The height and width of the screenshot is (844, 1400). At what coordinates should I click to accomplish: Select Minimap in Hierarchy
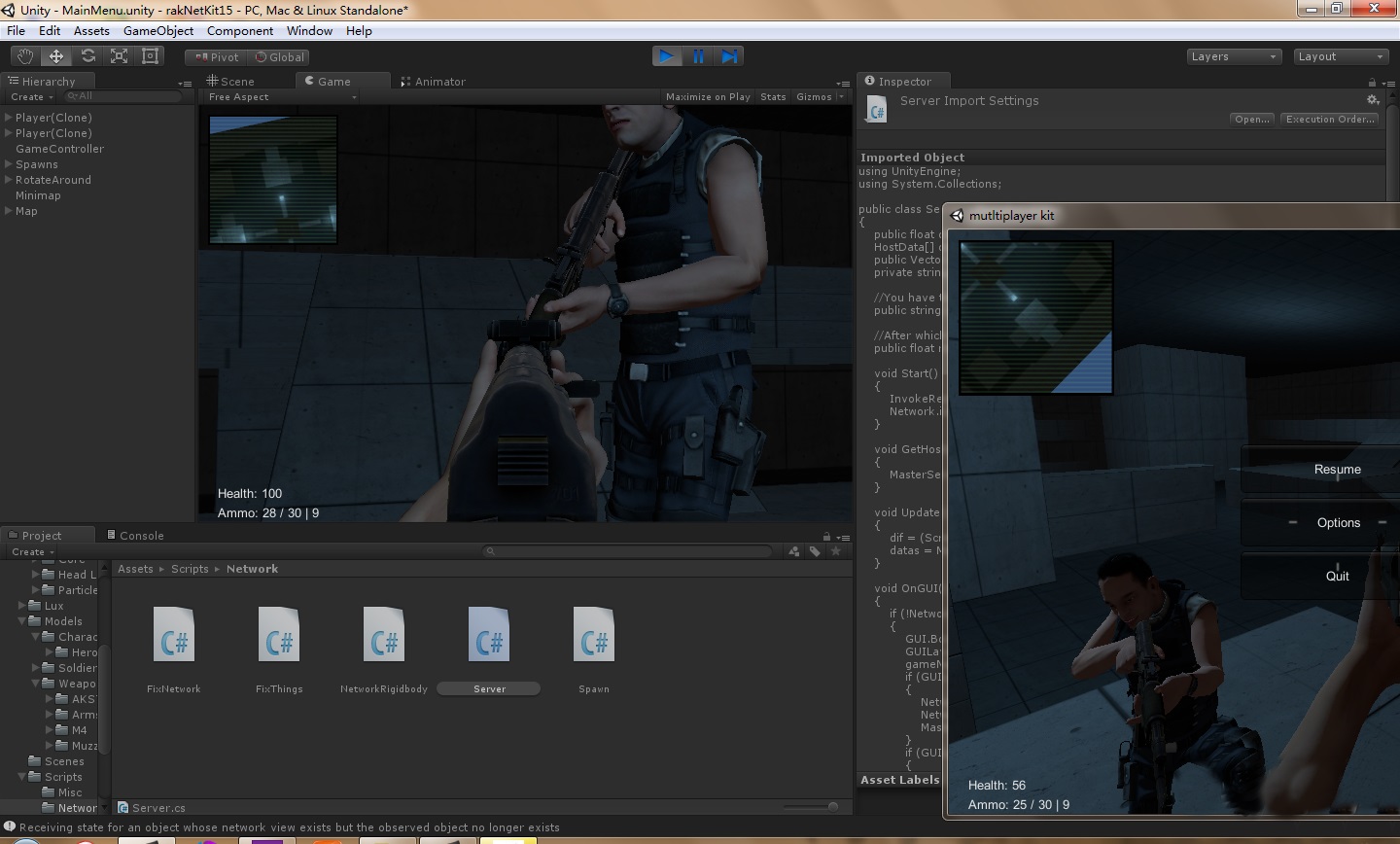(x=38, y=195)
